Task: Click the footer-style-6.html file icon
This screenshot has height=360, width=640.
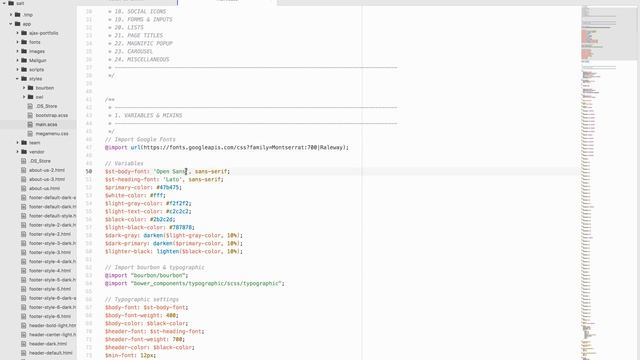Action: coord(24,316)
